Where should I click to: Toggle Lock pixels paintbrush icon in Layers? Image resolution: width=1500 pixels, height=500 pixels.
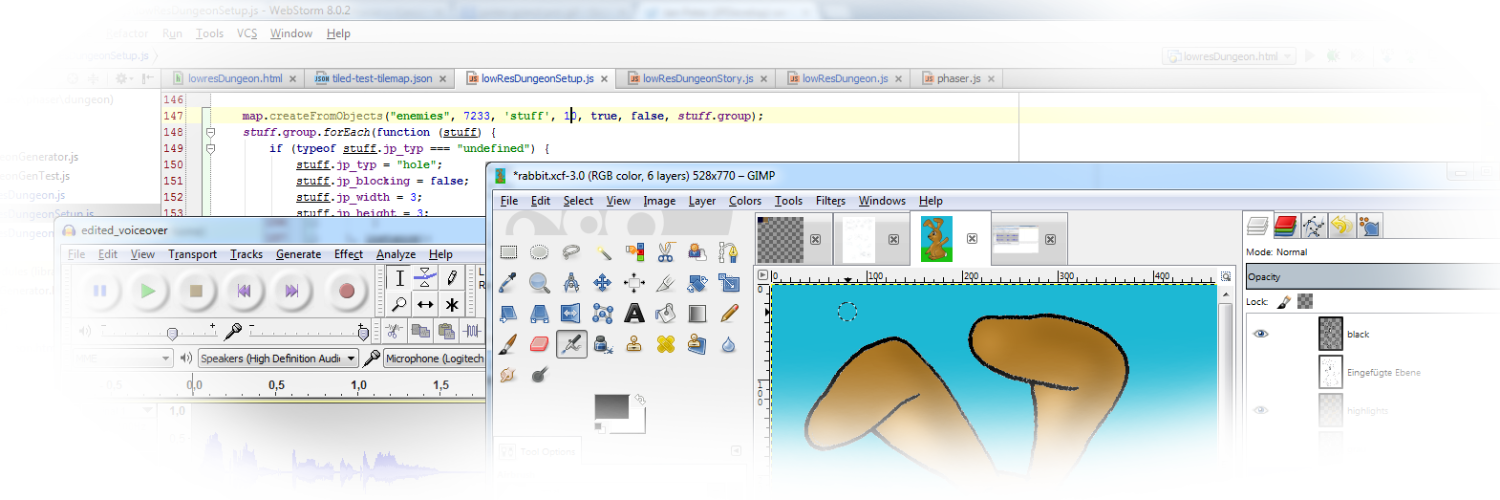coord(1285,301)
